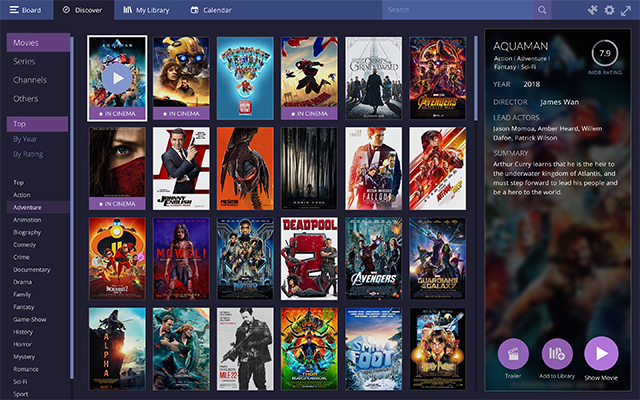Screen dimensions: 640x400
Task: Play the Aquaman trailer
Action: pos(513,353)
